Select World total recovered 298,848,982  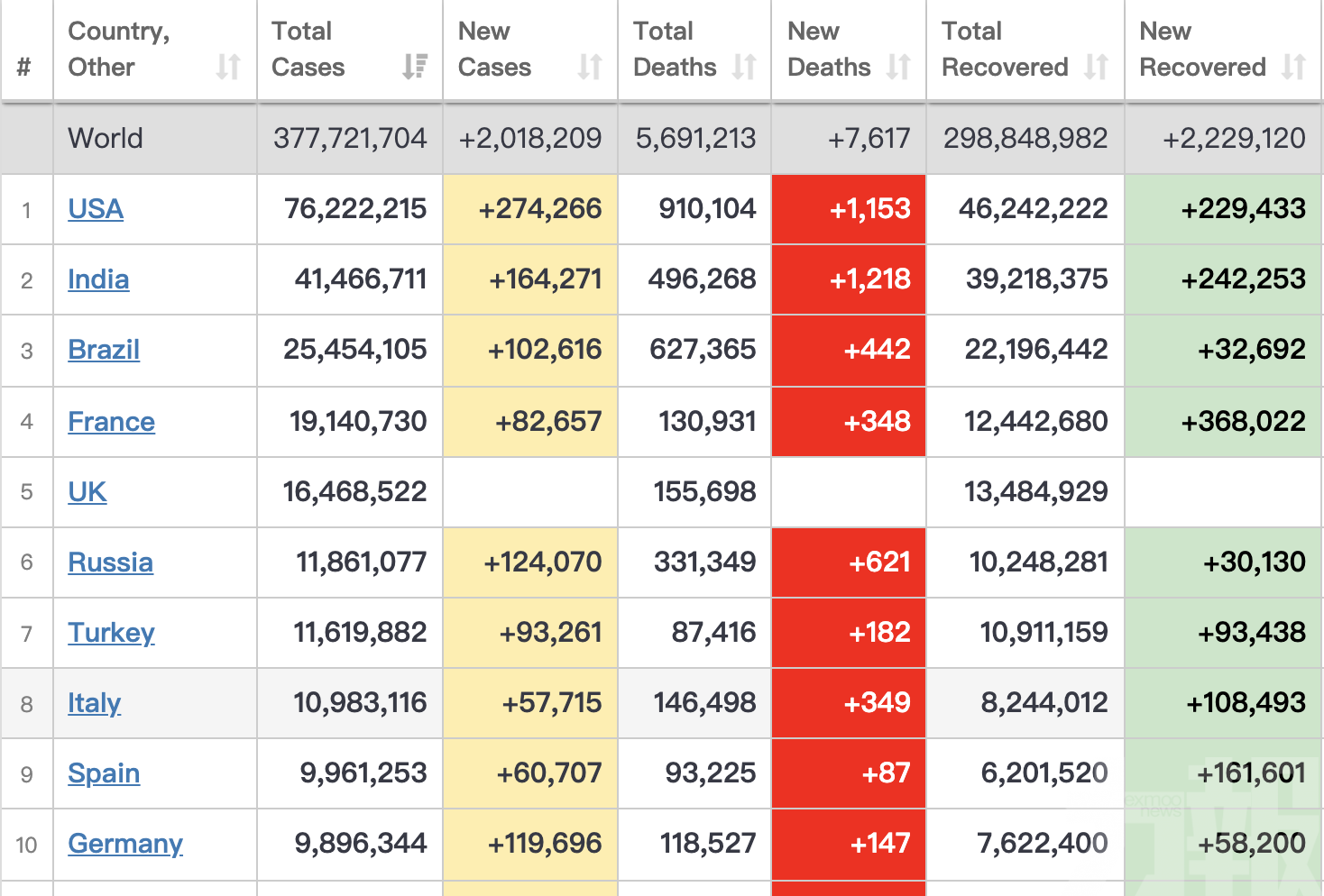(1025, 138)
